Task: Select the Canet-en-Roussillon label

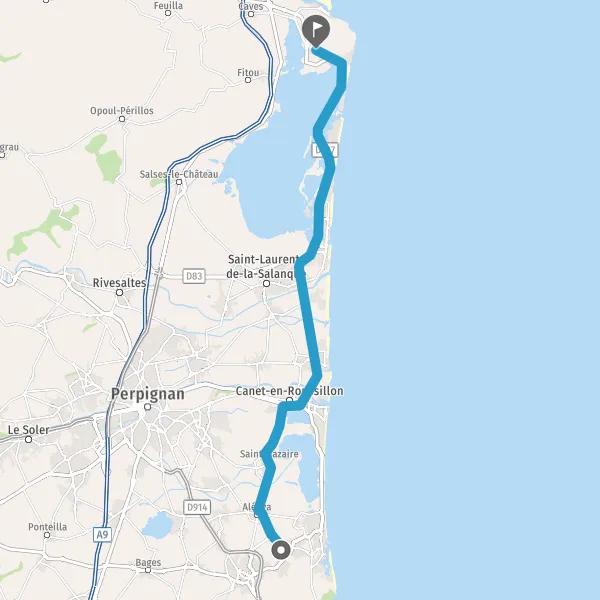Action: pyautogui.click(x=289, y=391)
